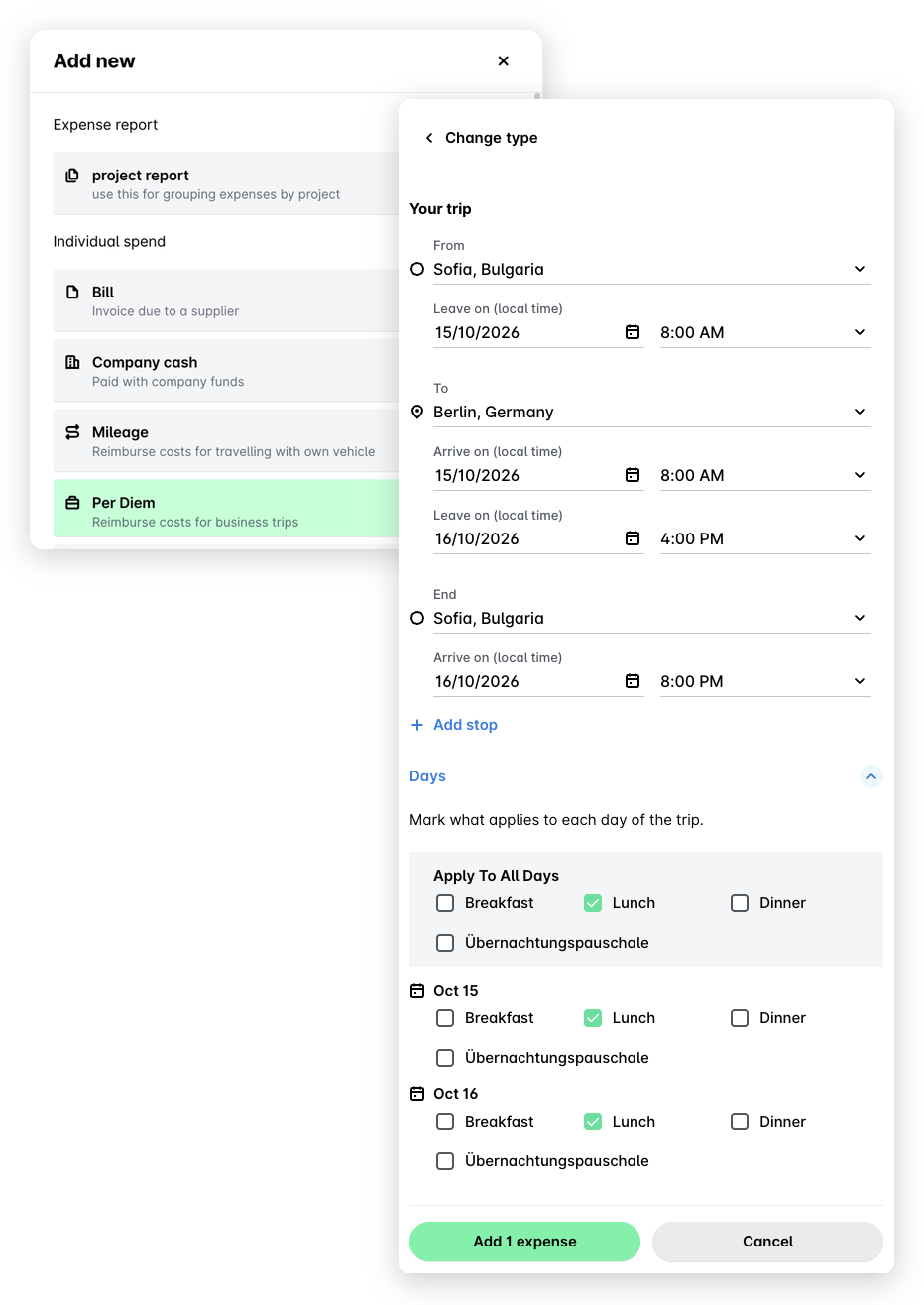924x1305 pixels.
Task: Select Company cash spend type
Action: point(227,371)
